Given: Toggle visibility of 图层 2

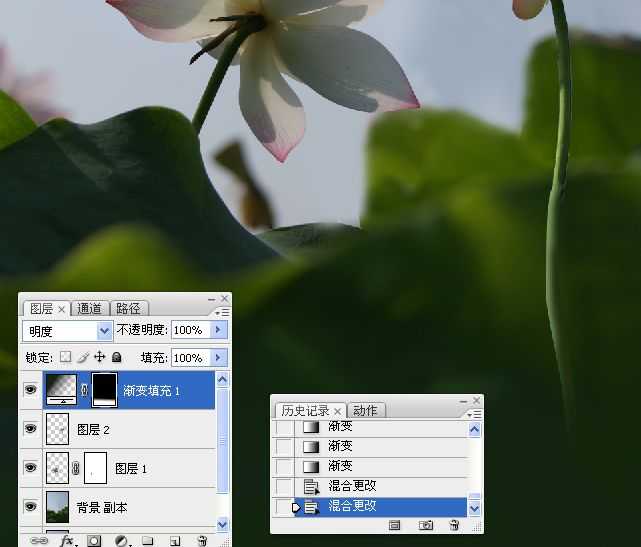Looking at the screenshot, I should click(31, 429).
